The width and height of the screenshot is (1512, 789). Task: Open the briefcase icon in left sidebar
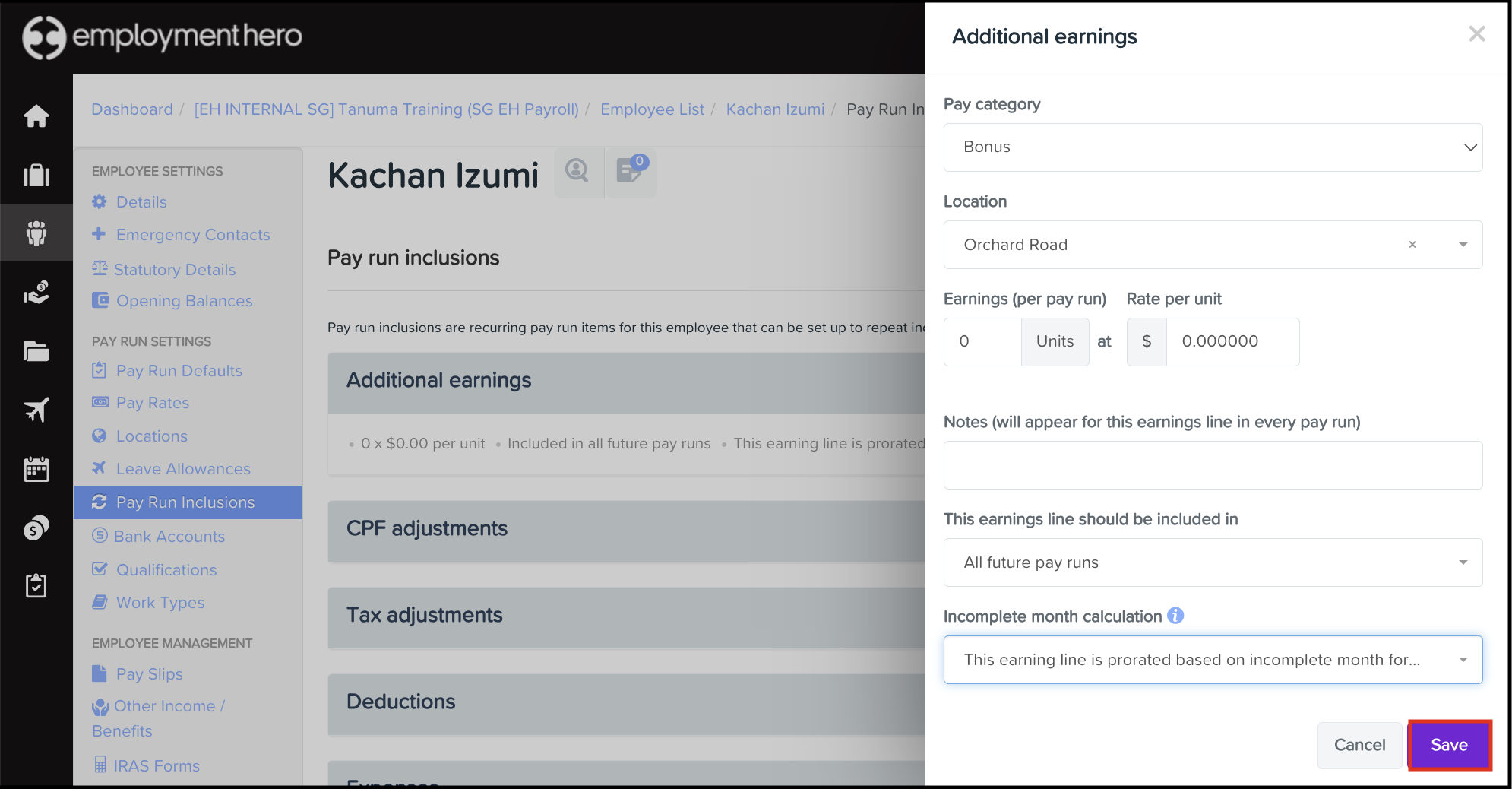(x=36, y=176)
